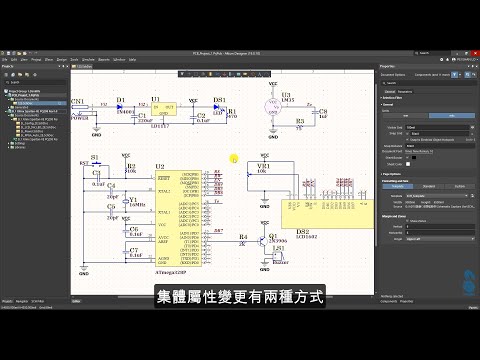Open the align objects tool in active bar
This screenshot has width=480, height=360.
[203, 74]
